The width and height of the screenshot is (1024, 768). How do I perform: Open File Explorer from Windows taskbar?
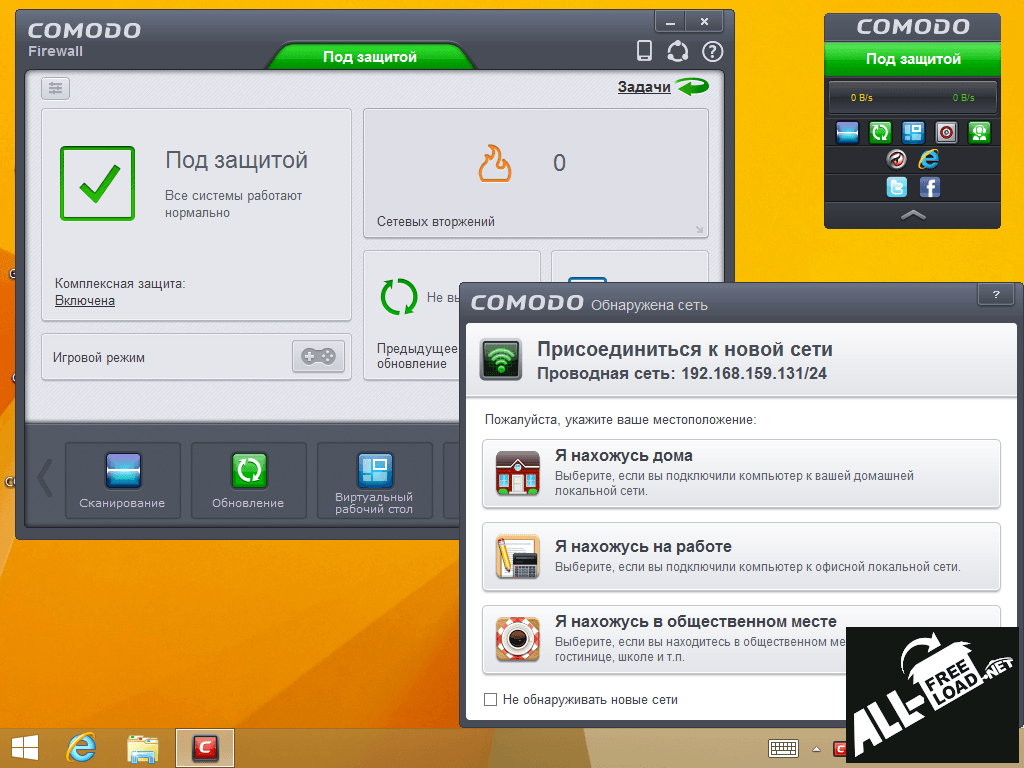143,747
